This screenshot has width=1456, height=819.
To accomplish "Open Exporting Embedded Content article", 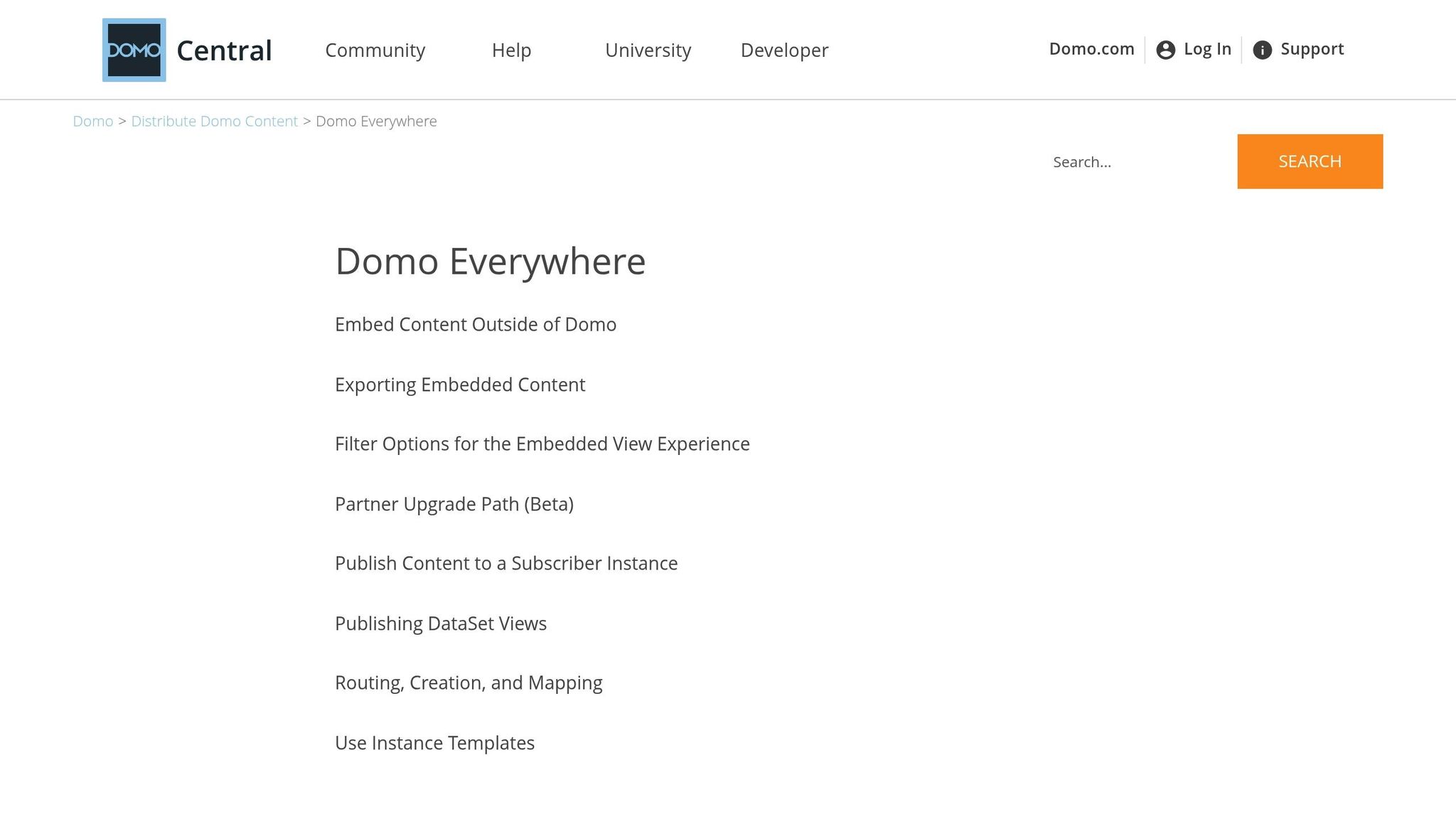I will (459, 384).
